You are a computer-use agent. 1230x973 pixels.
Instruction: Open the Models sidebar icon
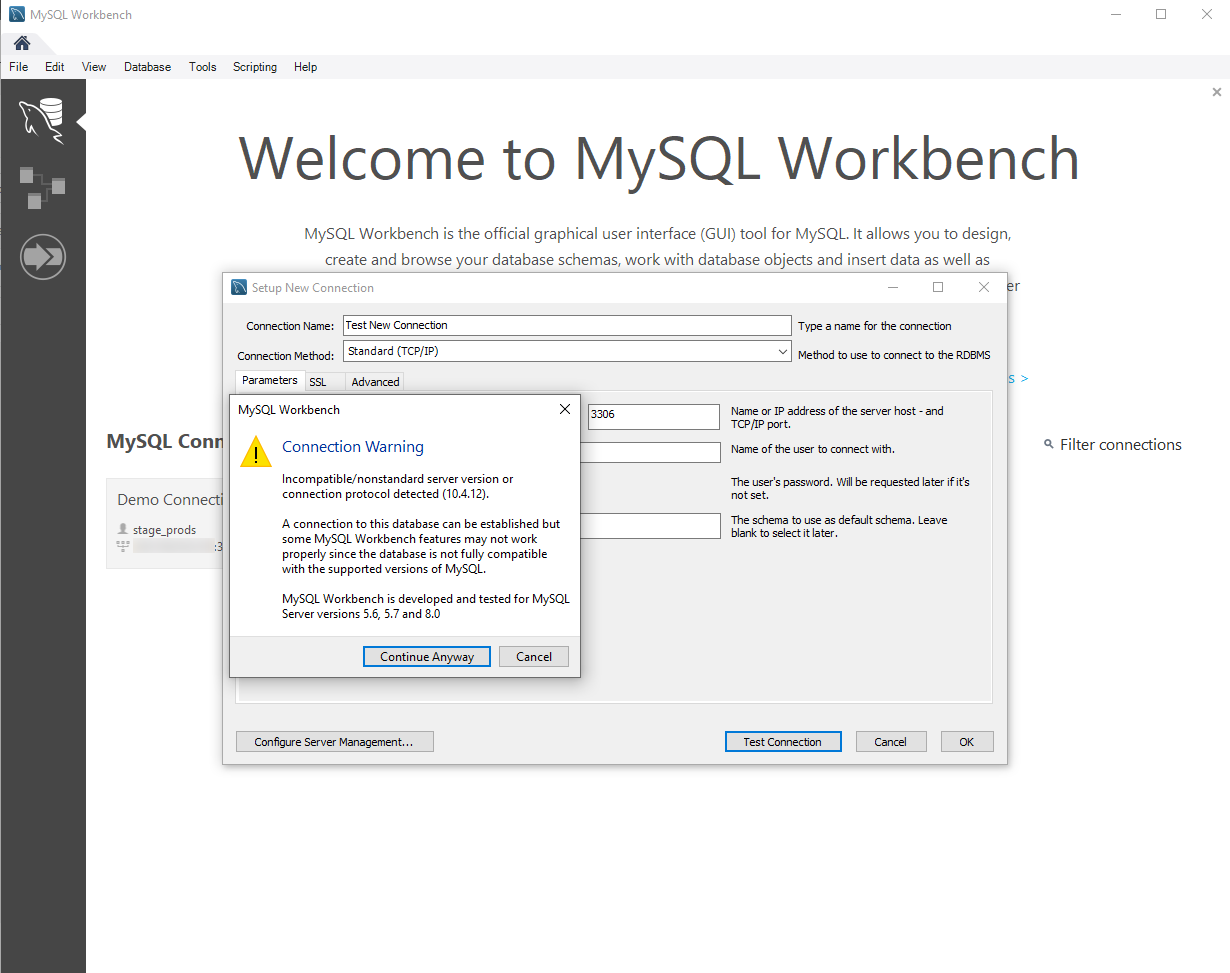42,188
